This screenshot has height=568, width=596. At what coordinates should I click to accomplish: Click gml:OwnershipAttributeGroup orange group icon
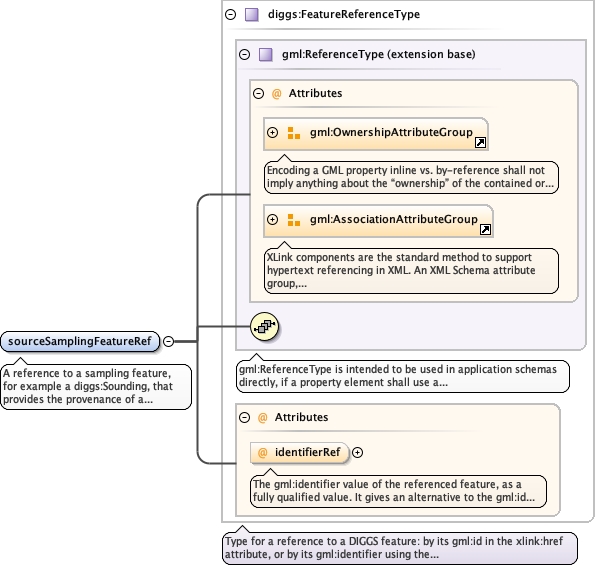tap(293, 133)
